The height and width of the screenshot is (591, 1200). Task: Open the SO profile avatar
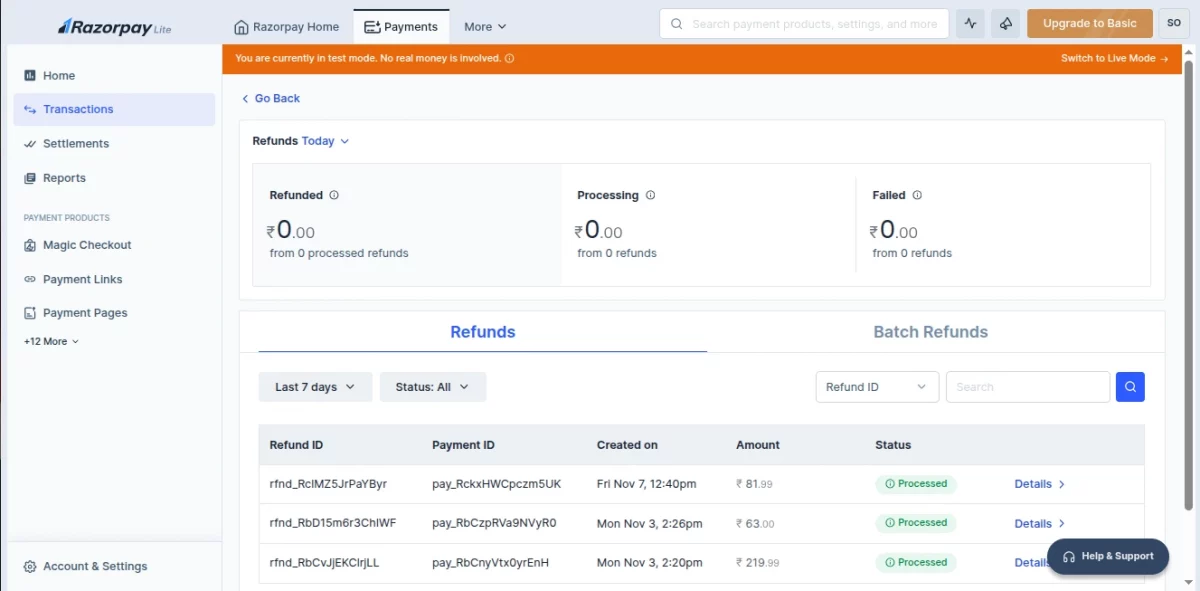1173,22
